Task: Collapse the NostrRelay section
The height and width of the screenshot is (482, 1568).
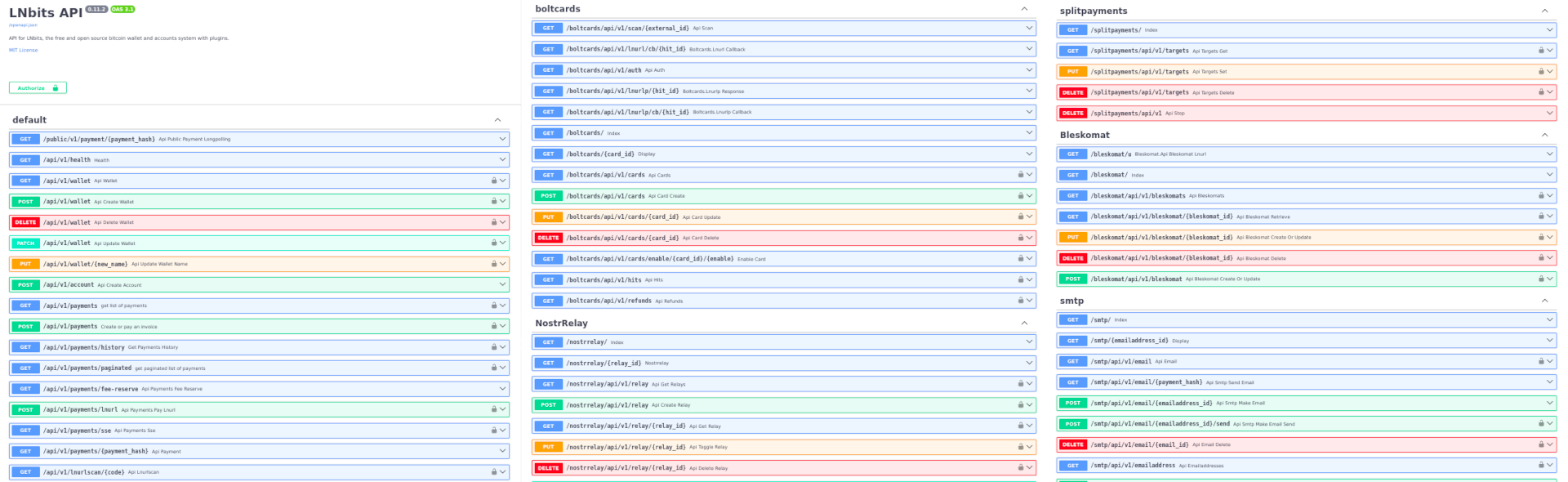Action: pyautogui.click(x=1024, y=324)
